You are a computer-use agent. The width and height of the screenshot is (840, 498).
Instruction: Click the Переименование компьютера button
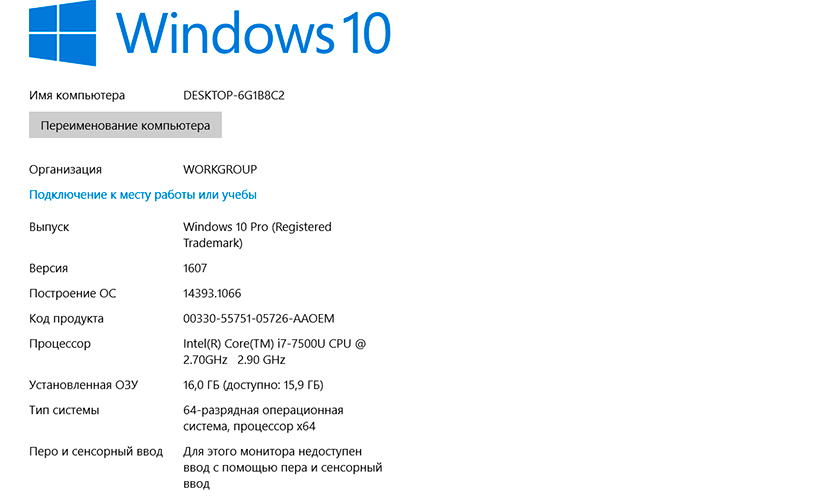125,125
